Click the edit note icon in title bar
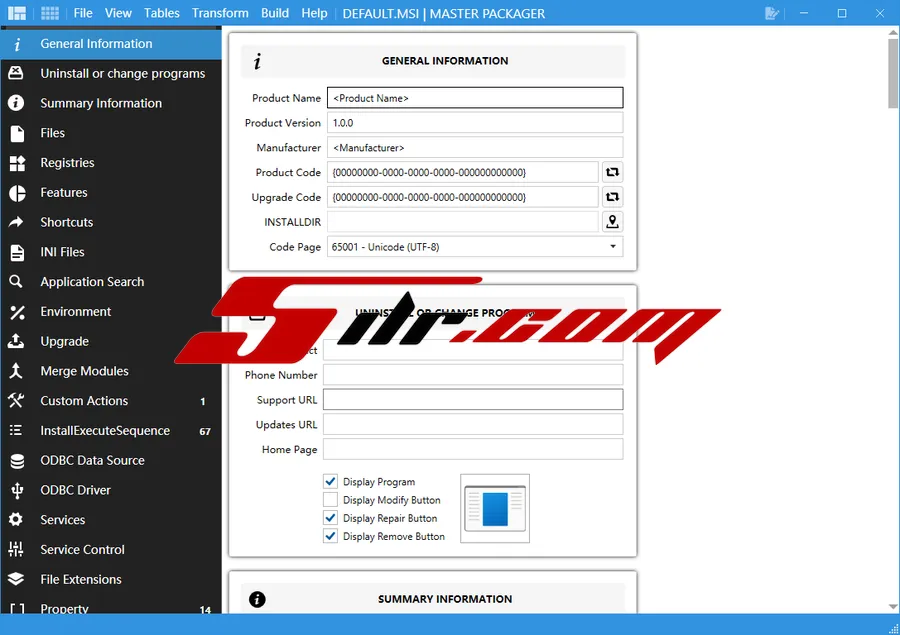Screen dimensions: 900x635 (x=772, y=13)
